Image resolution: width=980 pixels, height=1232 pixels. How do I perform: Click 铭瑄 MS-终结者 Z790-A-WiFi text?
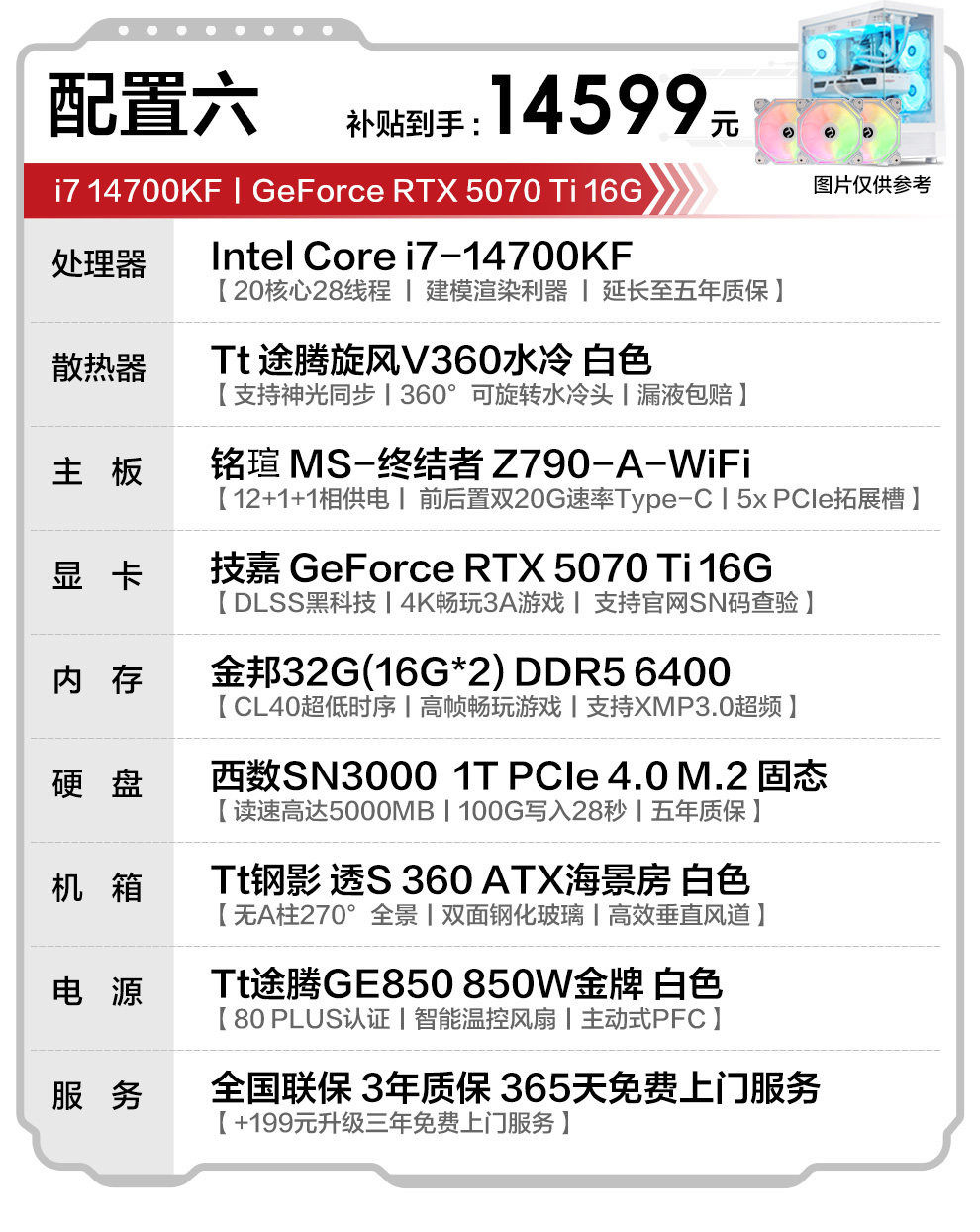click(480, 464)
